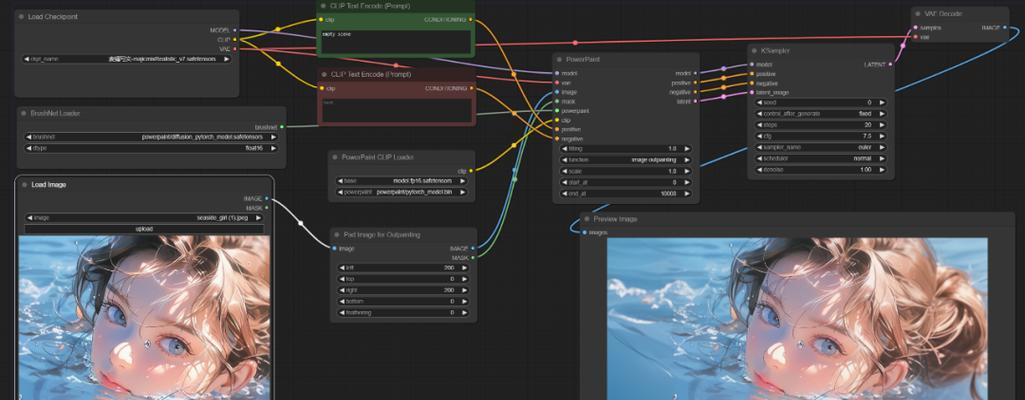1025x400 pixels.
Task: Decrease the scale value in PowerPaint
Action: click(565, 171)
